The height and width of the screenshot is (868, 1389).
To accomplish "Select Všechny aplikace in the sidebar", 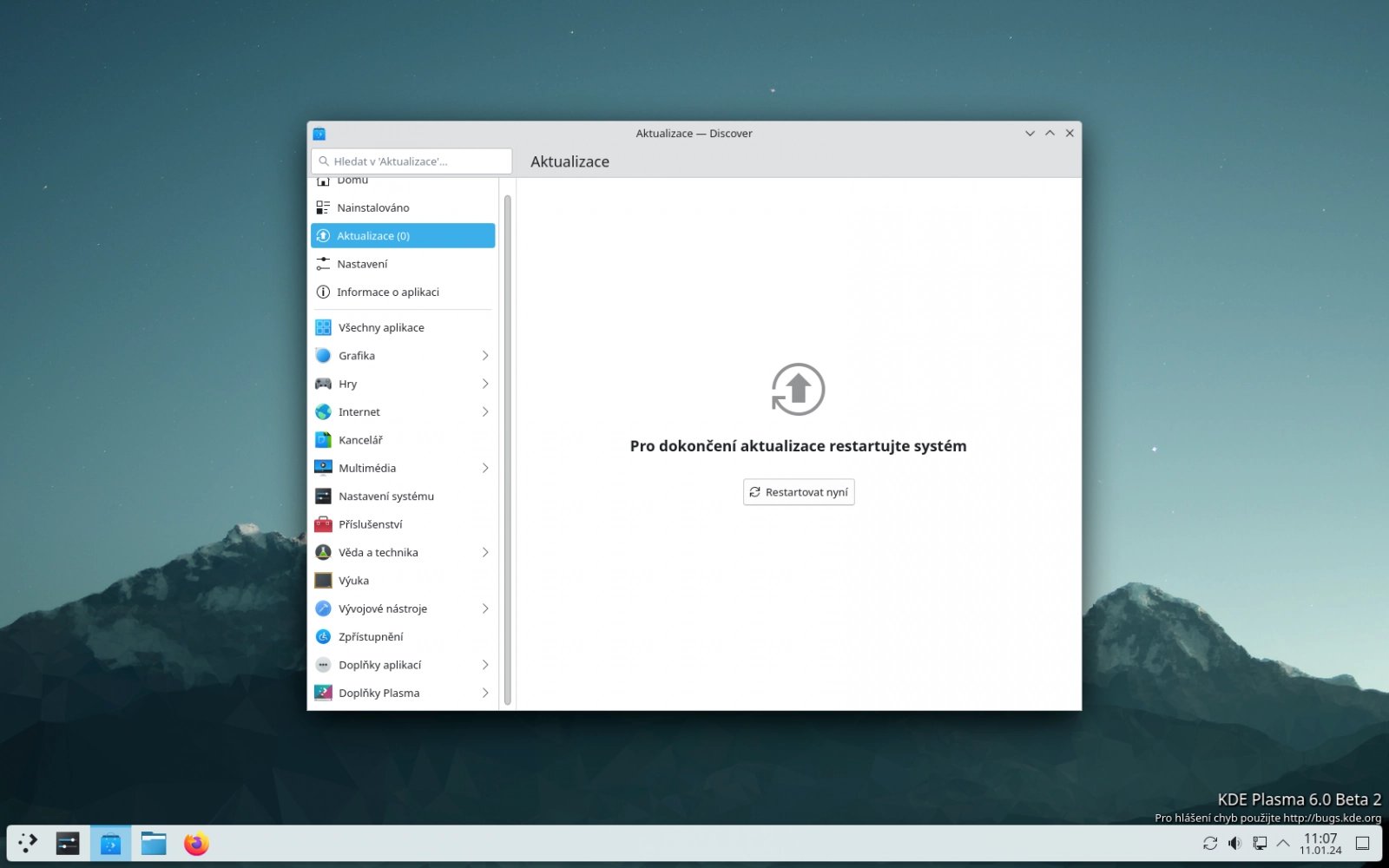I will pyautogui.click(x=403, y=327).
